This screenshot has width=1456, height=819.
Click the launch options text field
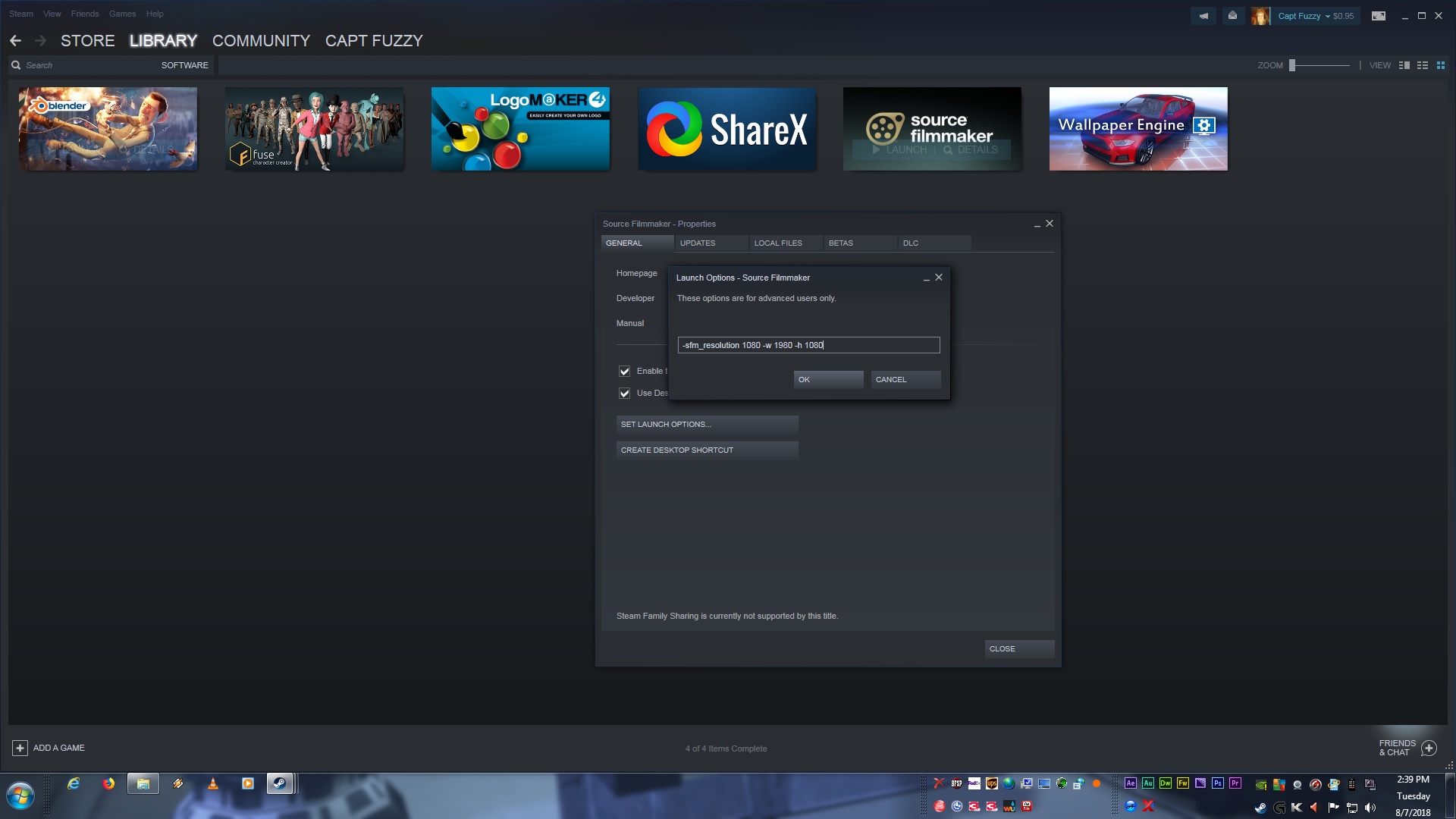tap(808, 346)
